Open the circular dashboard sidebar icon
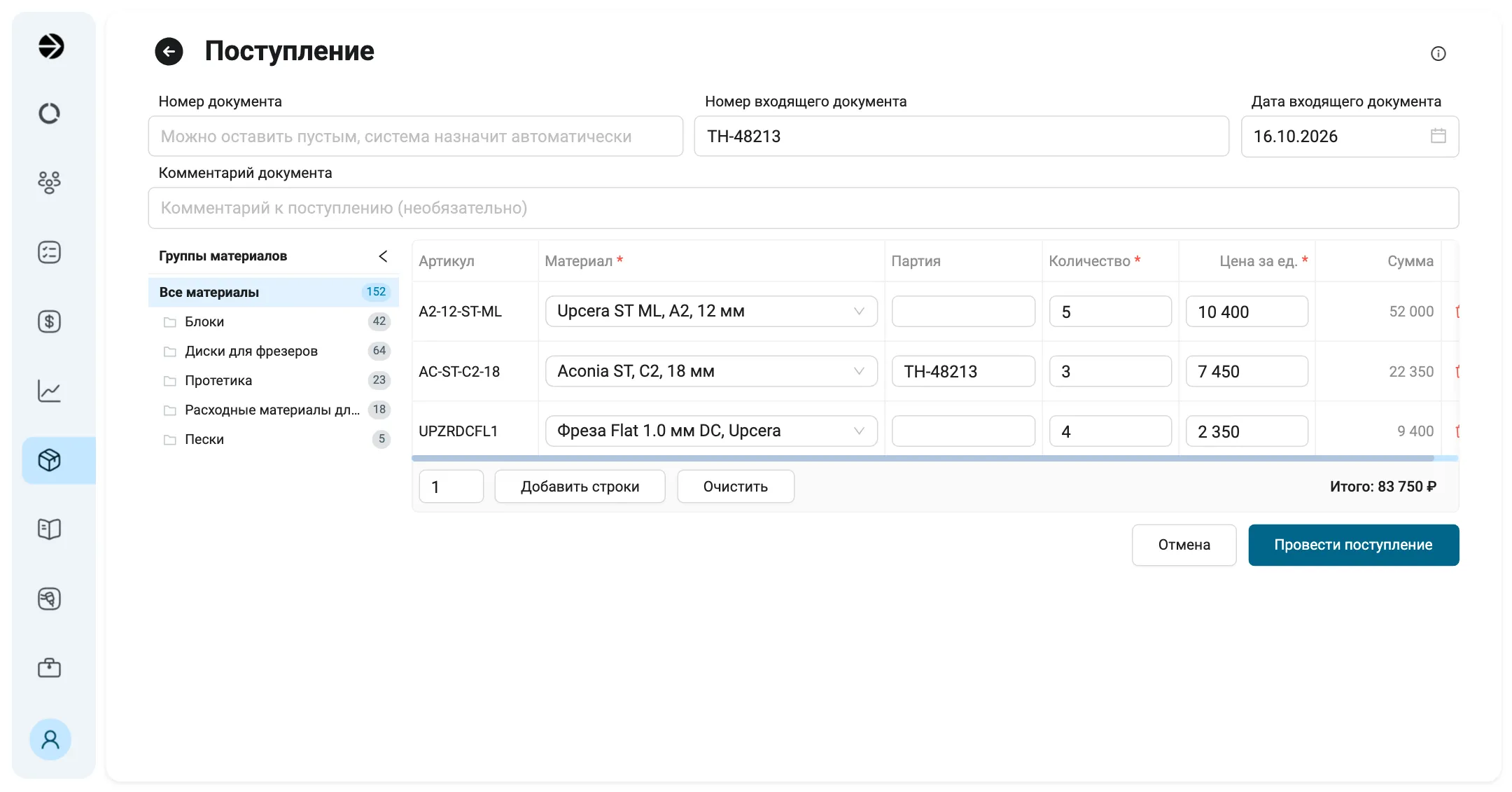This screenshot has height=792, width=1512. click(x=49, y=113)
